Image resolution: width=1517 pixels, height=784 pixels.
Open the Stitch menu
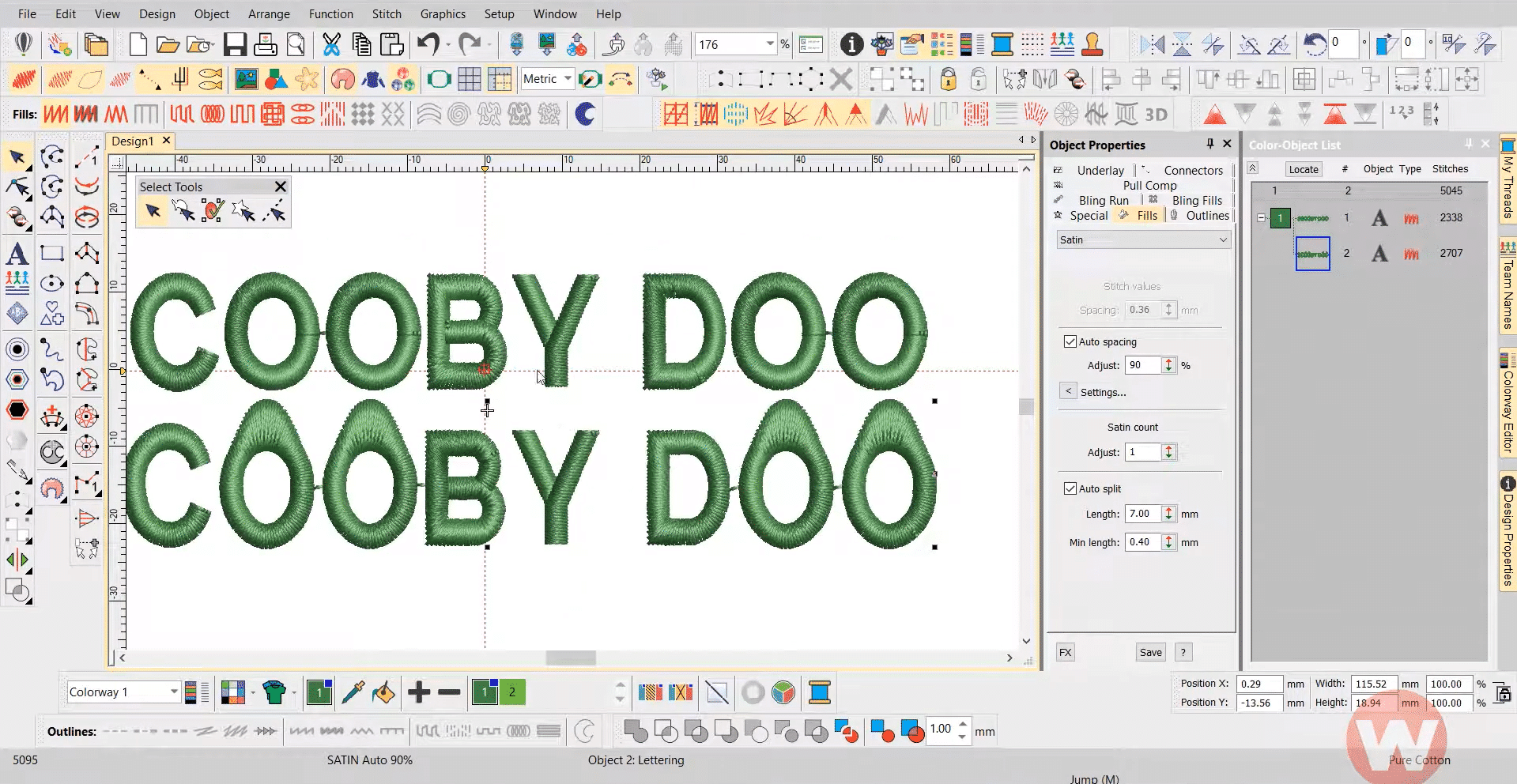click(x=387, y=14)
